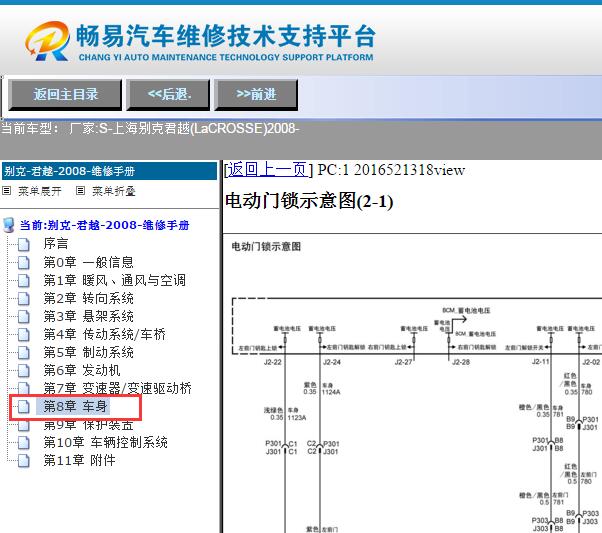Click connector label J2-27 in diagram

point(404,362)
